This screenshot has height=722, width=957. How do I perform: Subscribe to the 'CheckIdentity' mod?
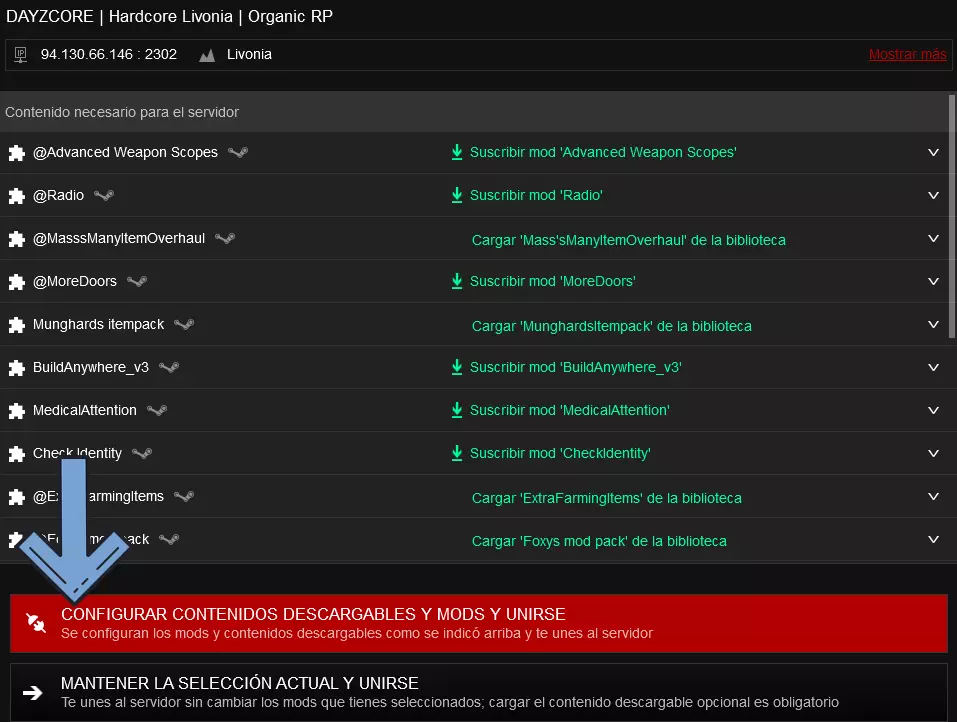(560, 453)
